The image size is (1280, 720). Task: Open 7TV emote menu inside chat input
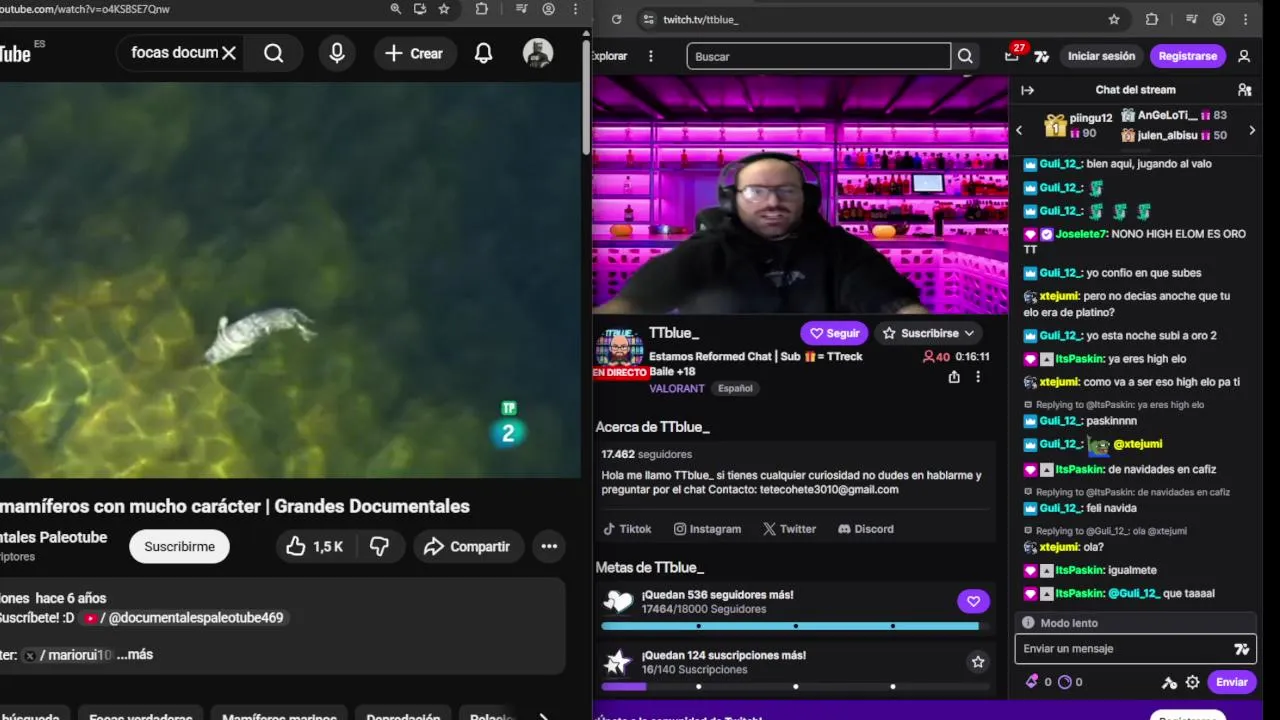pos(1242,649)
